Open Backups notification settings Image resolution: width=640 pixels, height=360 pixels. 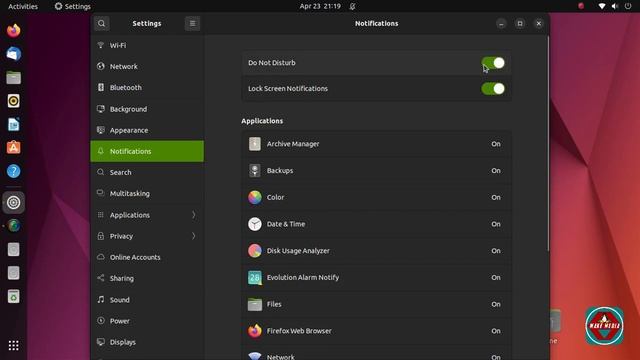click(376, 171)
